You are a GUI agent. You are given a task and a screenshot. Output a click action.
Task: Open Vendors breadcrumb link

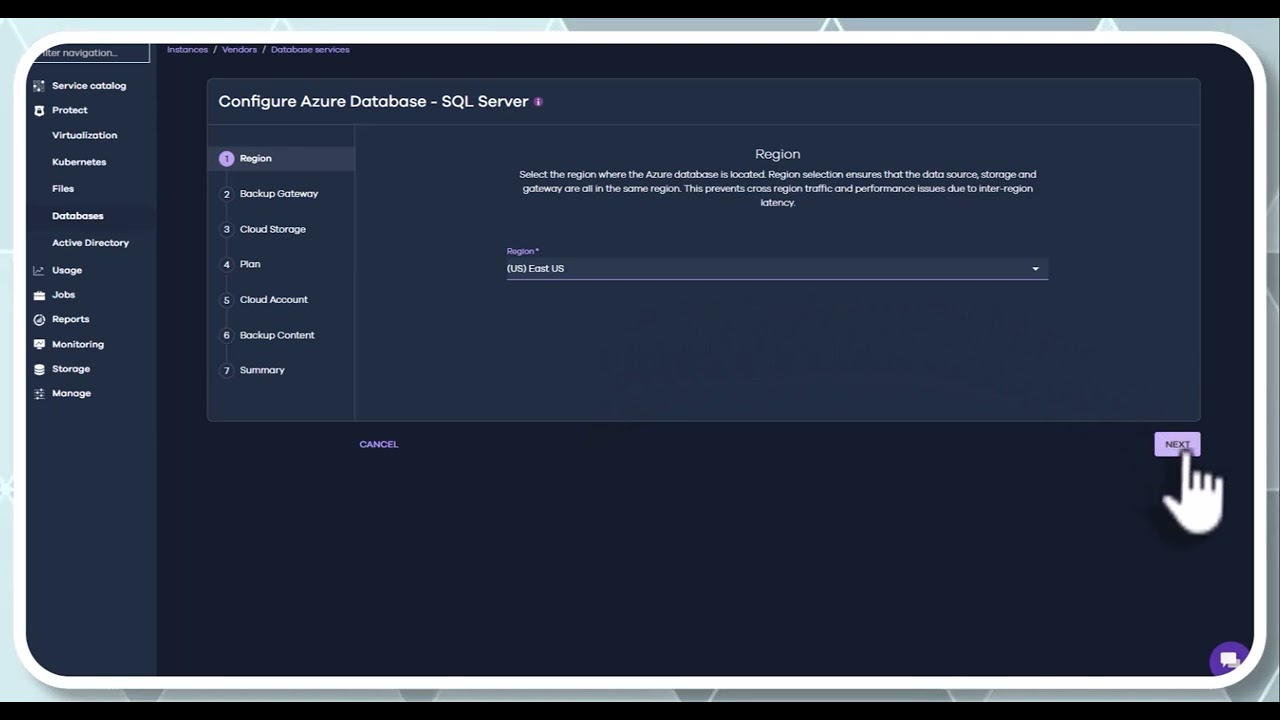click(239, 49)
